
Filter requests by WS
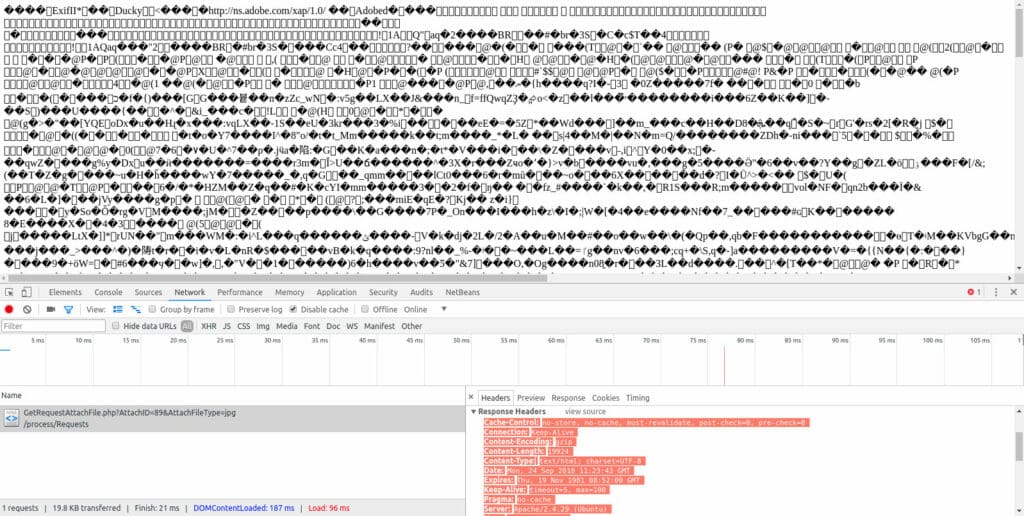click(x=352, y=326)
